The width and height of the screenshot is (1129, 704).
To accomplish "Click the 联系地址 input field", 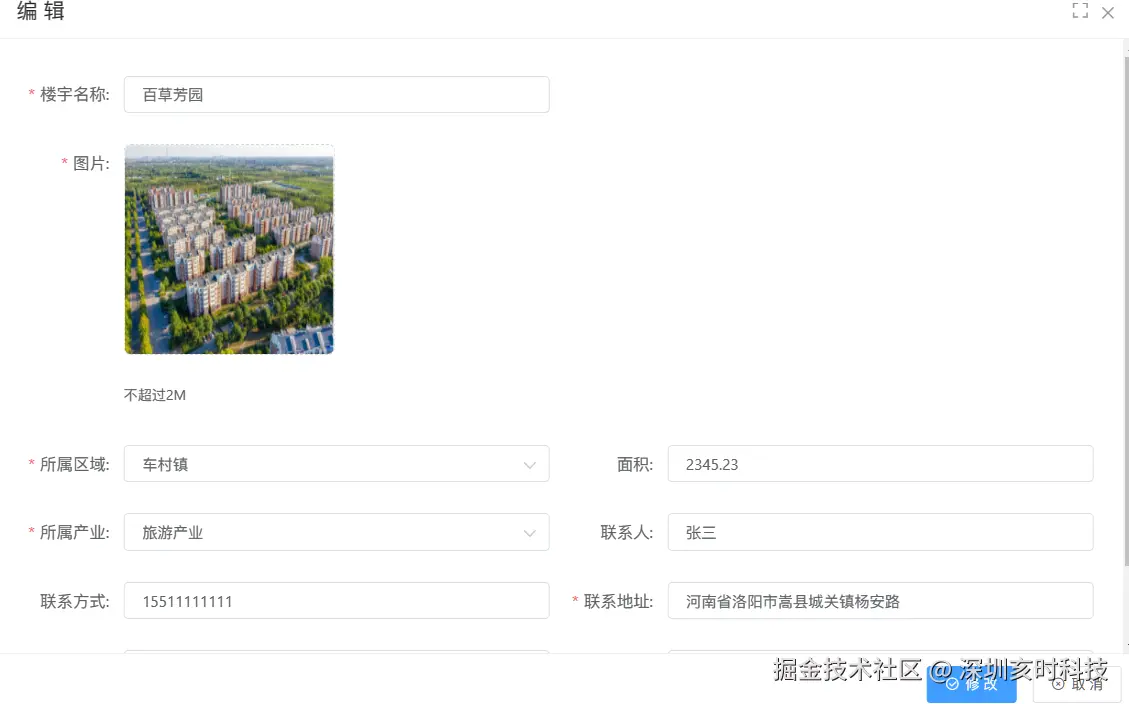I will click(880, 600).
